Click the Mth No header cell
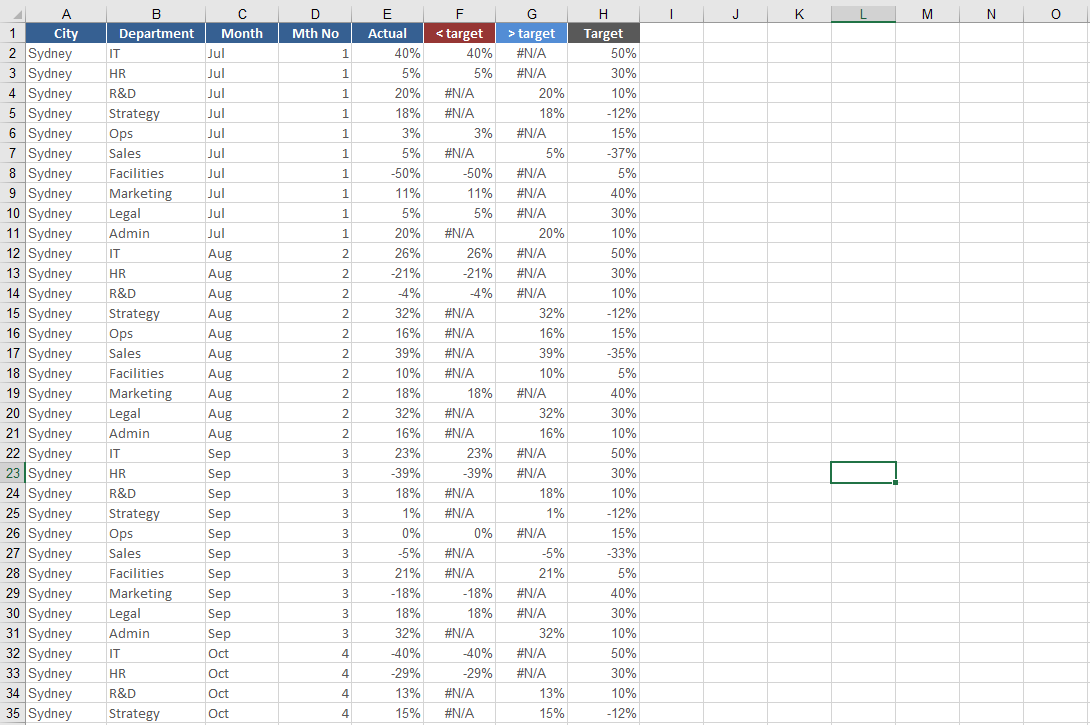The image size is (1090, 725). coord(316,33)
